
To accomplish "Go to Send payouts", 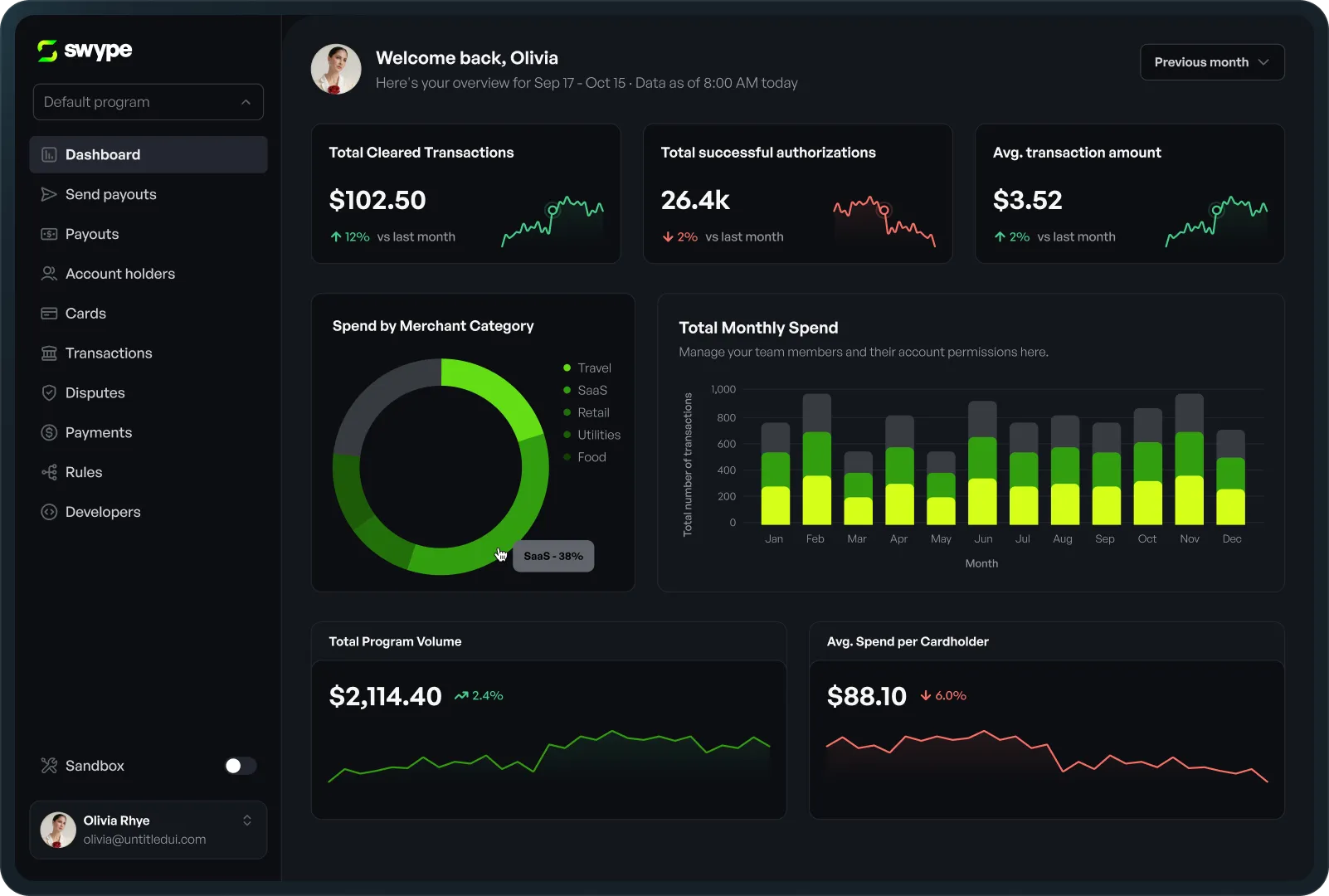I will [148, 194].
